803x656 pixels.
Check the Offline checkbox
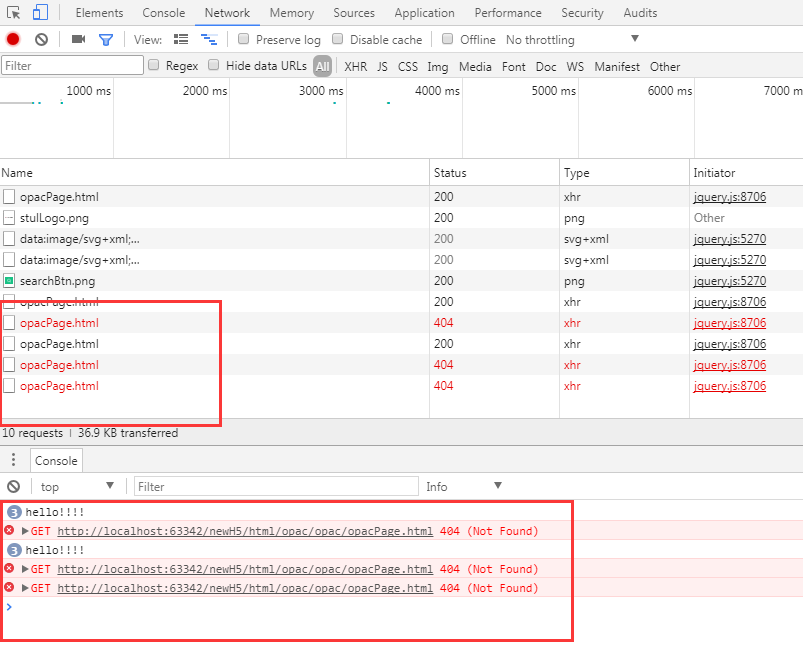pos(448,39)
